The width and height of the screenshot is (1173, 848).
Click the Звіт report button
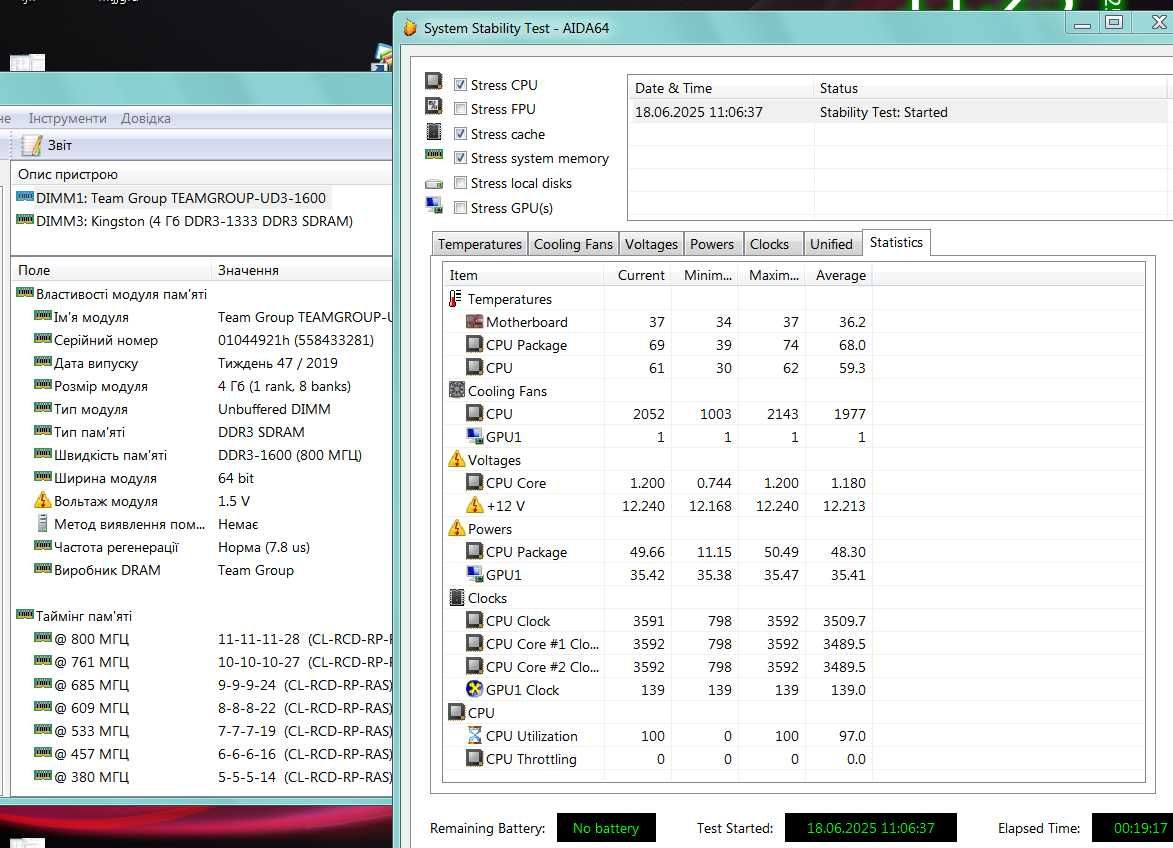(x=46, y=145)
